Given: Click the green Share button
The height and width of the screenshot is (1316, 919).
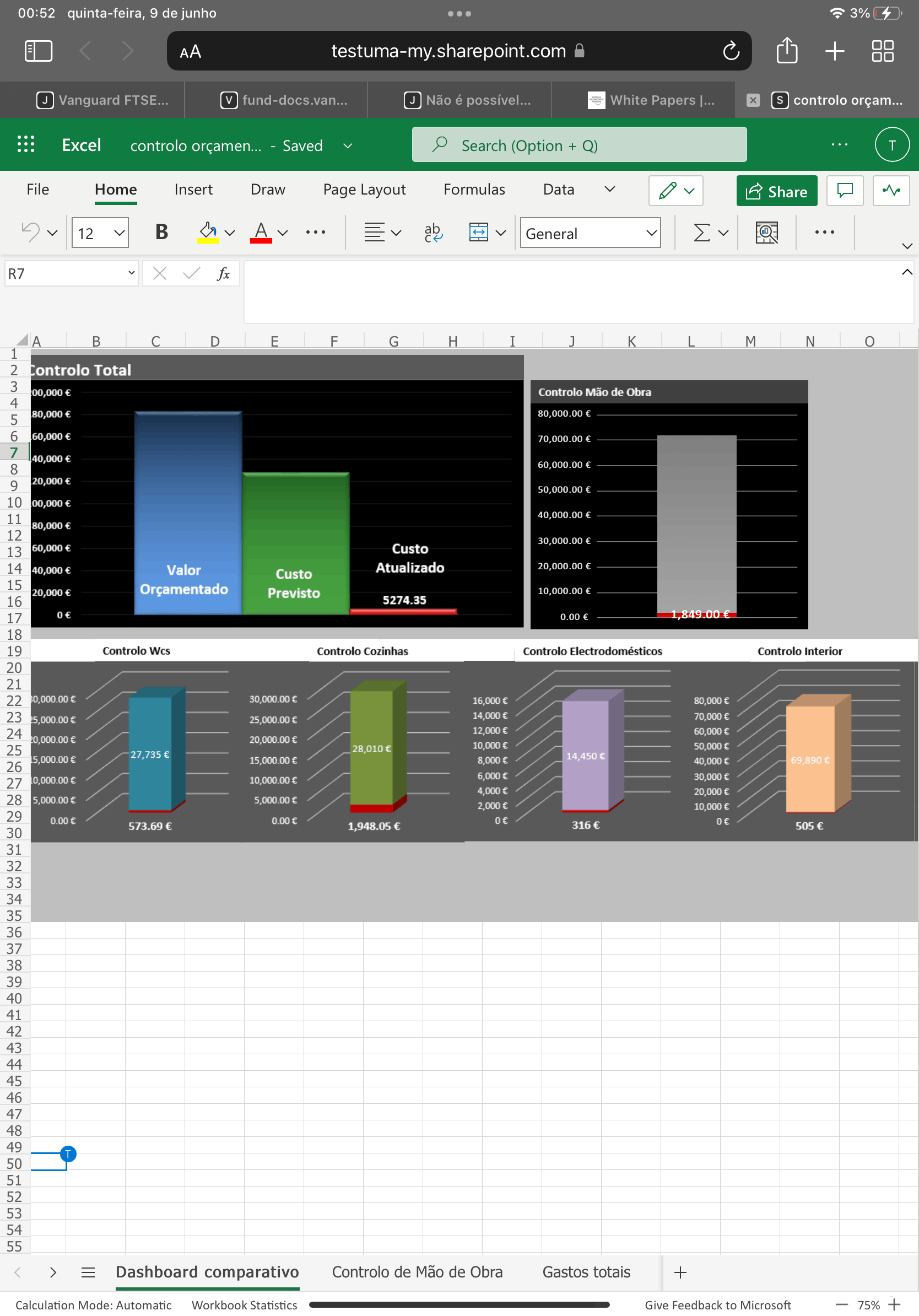Looking at the screenshot, I should coord(776,190).
